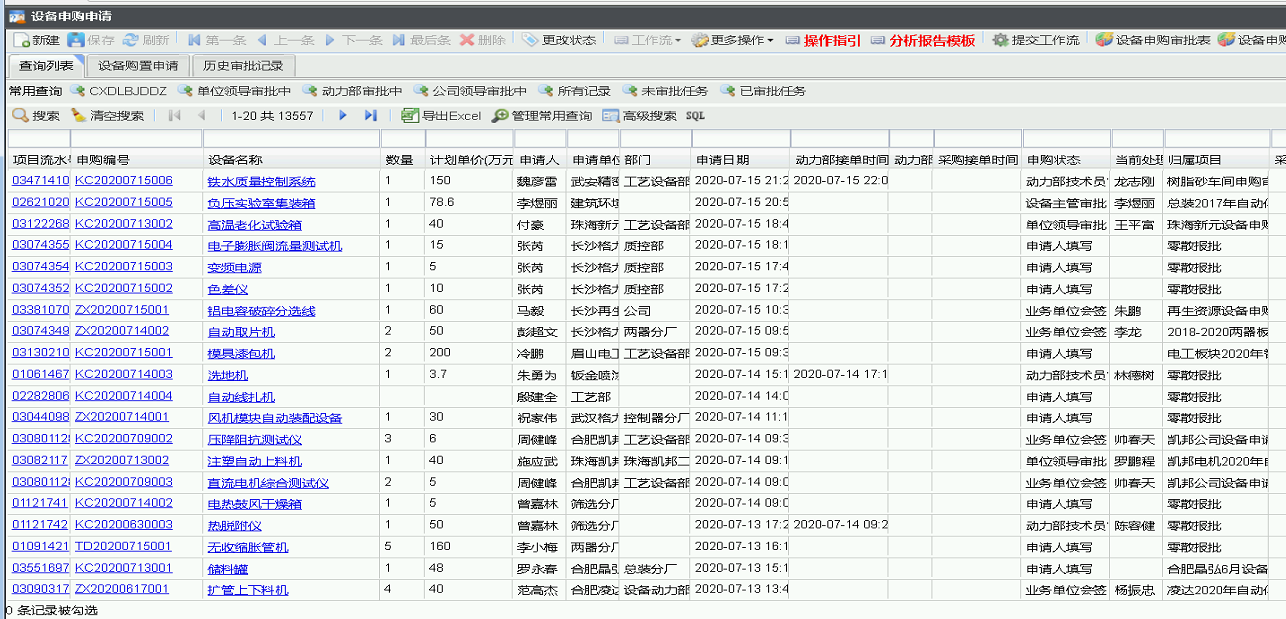The width and height of the screenshot is (1286, 619).
Task: Click the SQL button
Action: tap(696, 116)
